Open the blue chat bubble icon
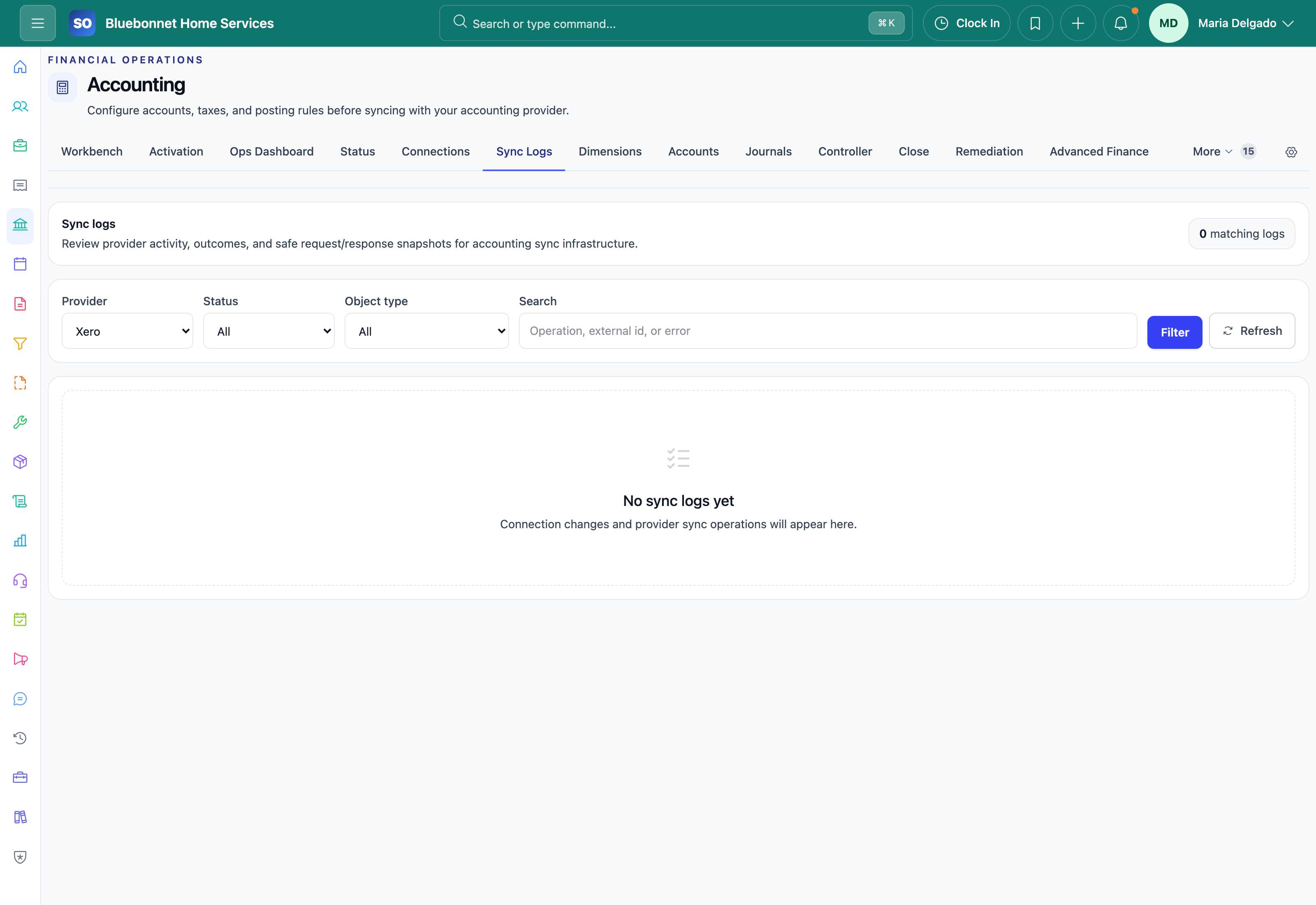This screenshot has height=905, width=1316. [21, 699]
